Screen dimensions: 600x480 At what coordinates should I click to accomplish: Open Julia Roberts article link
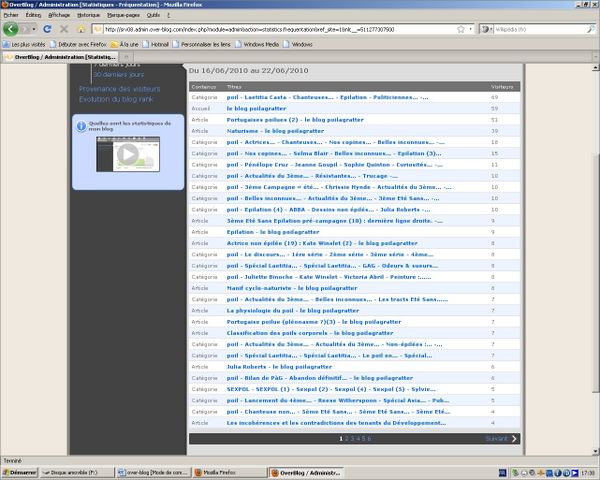pos(279,367)
